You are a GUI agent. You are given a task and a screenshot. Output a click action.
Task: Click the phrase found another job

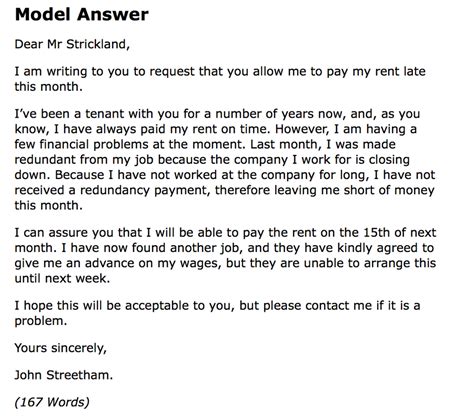click(x=188, y=248)
